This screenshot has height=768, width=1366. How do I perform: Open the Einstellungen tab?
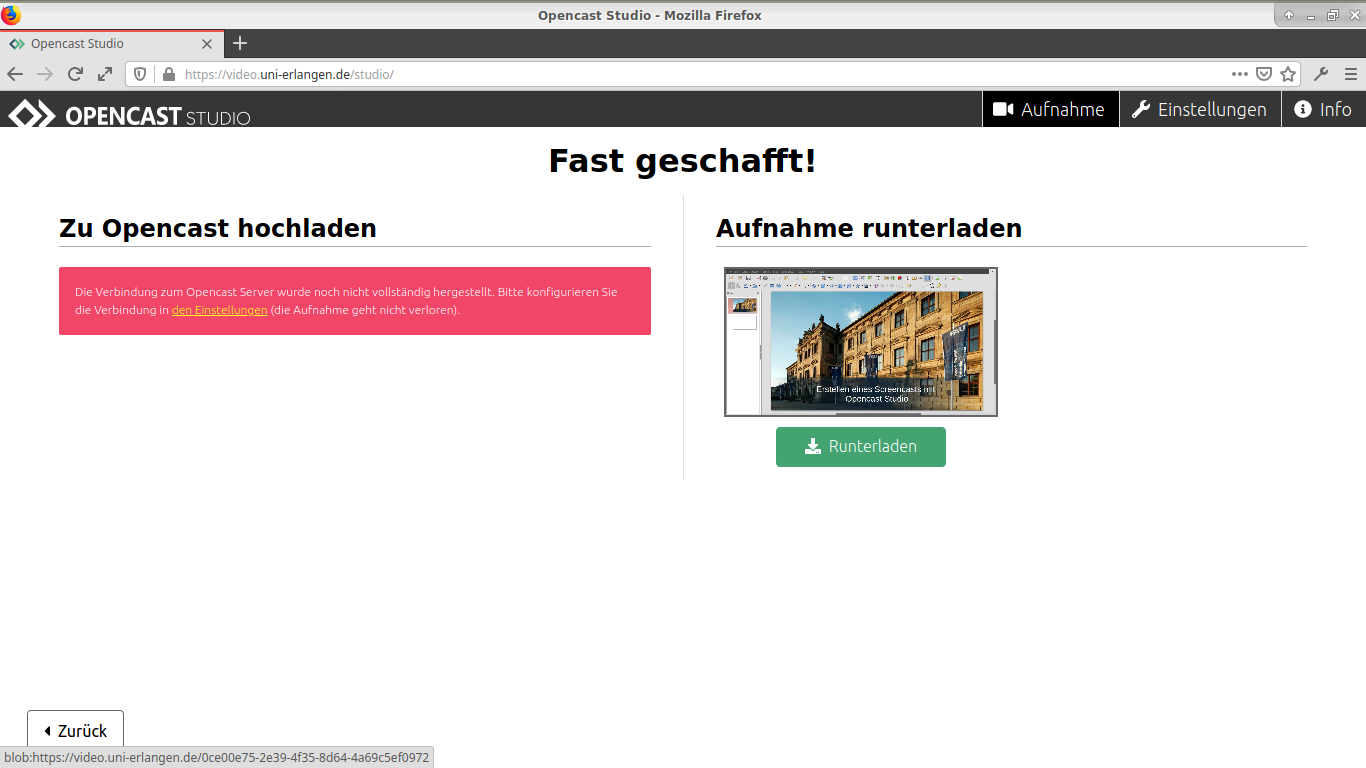pos(1199,109)
